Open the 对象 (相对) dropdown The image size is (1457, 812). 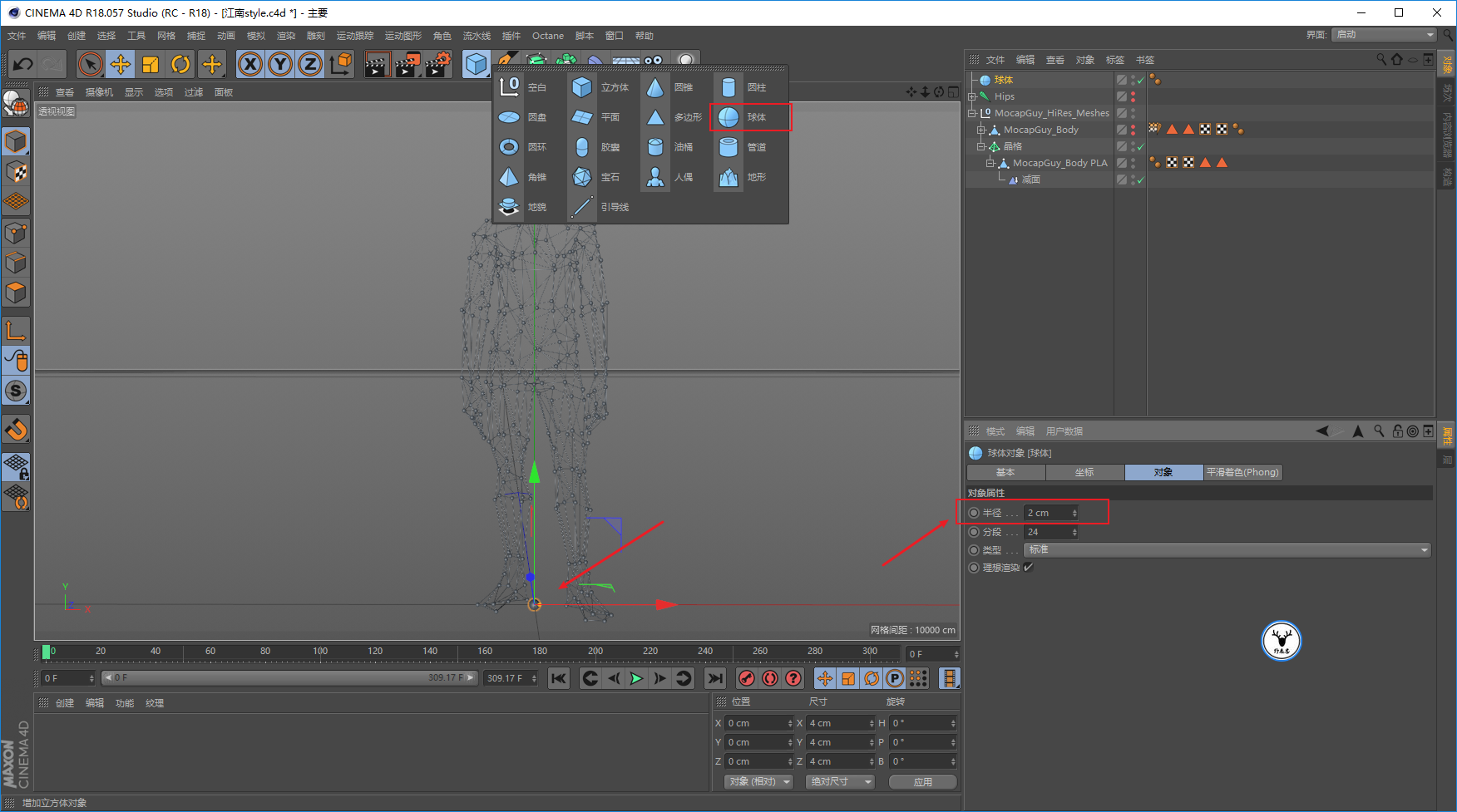(x=759, y=782)
